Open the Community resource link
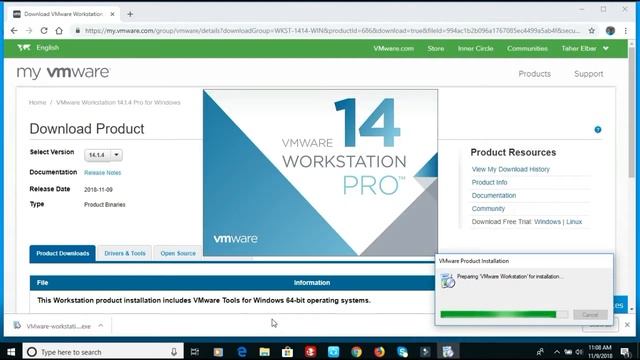640x360 pixels. pos(488,208)
